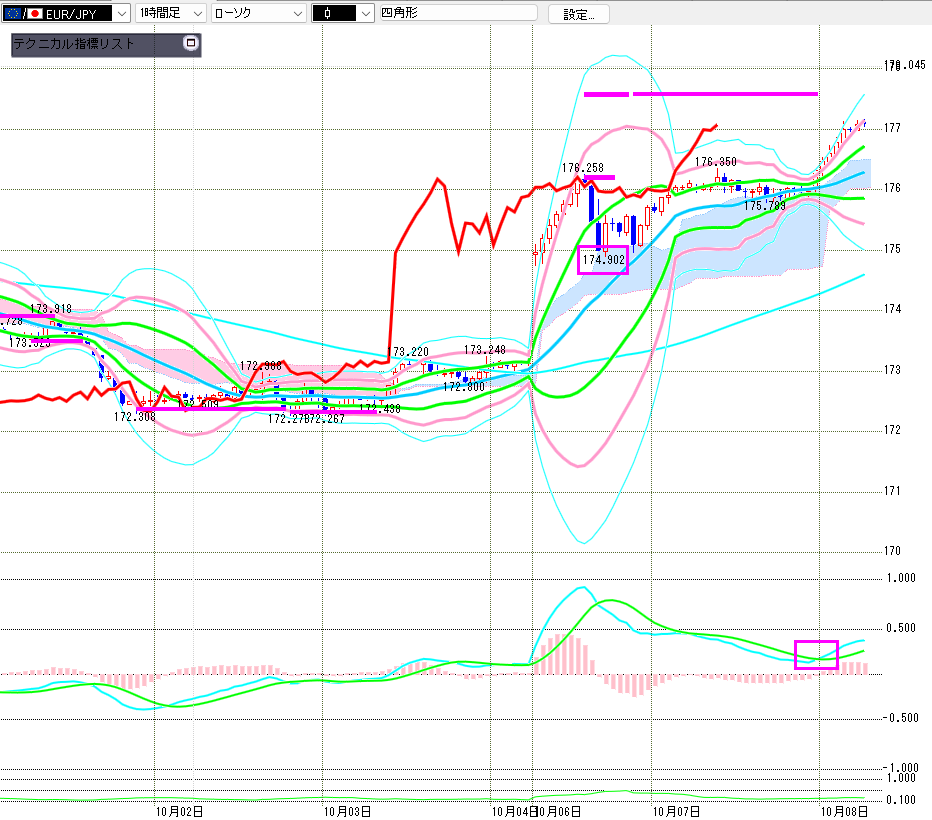This screenshot has width=932, height=820.
Task: Click the 176.350 high price label
Action: click(x=716, y=161)
